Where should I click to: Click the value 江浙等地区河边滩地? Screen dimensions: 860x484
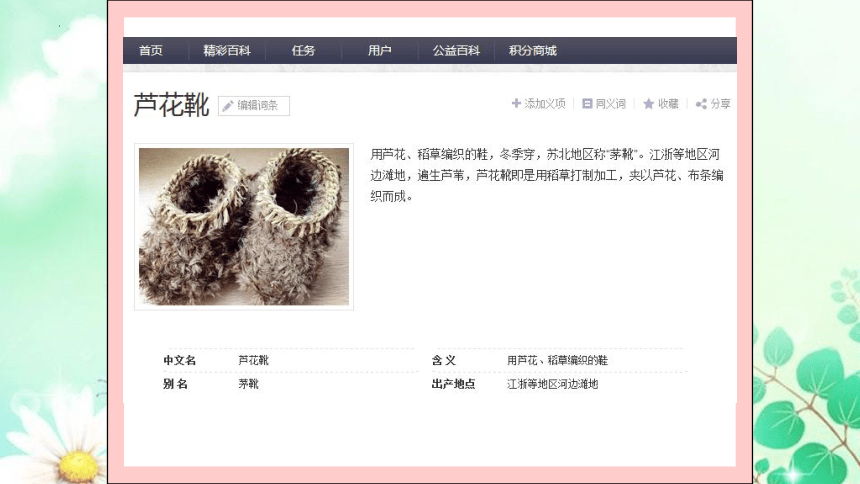pyautogui.click(x=552, y=384)
